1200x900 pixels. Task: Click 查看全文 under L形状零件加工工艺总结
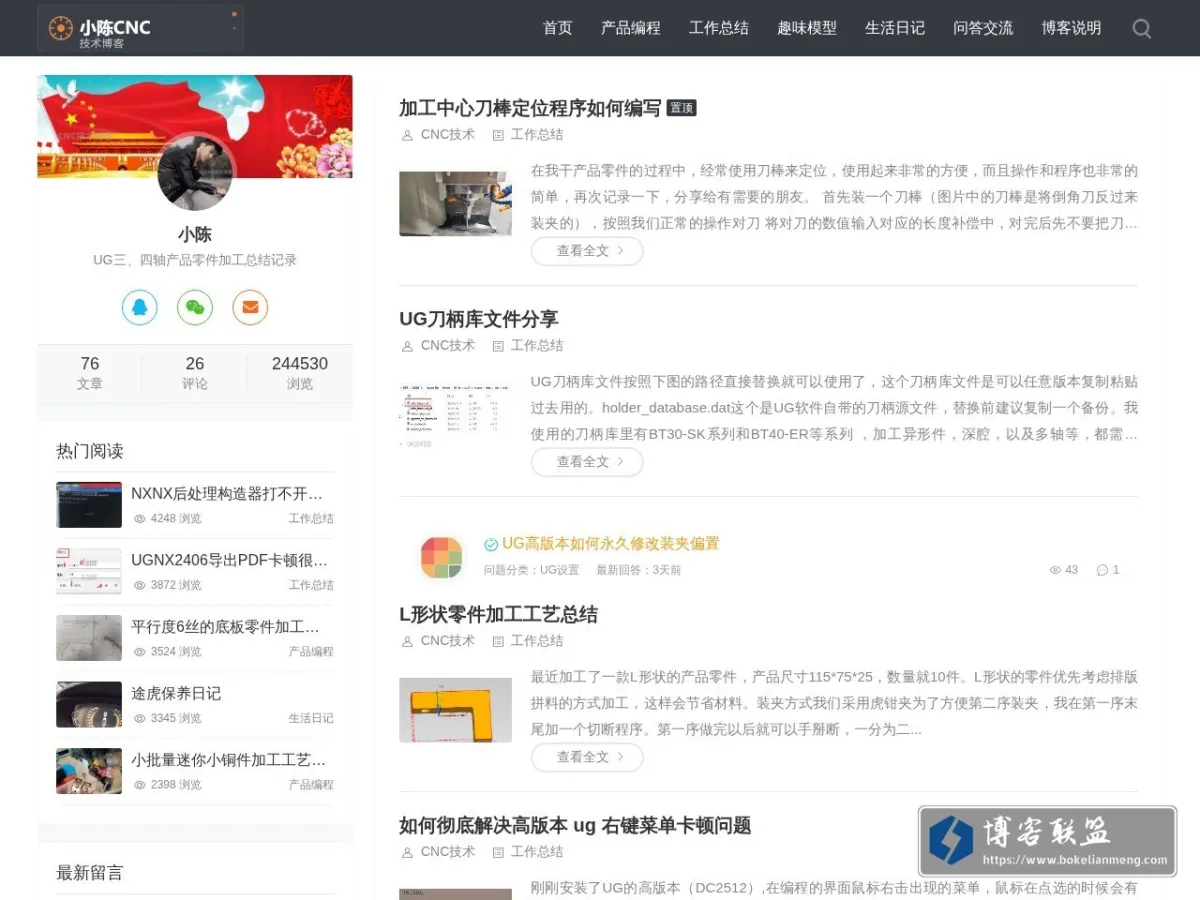(587, 757)
